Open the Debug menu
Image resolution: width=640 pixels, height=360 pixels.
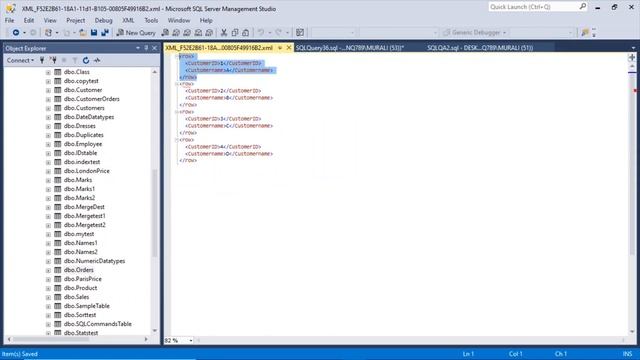coord(103,20)
